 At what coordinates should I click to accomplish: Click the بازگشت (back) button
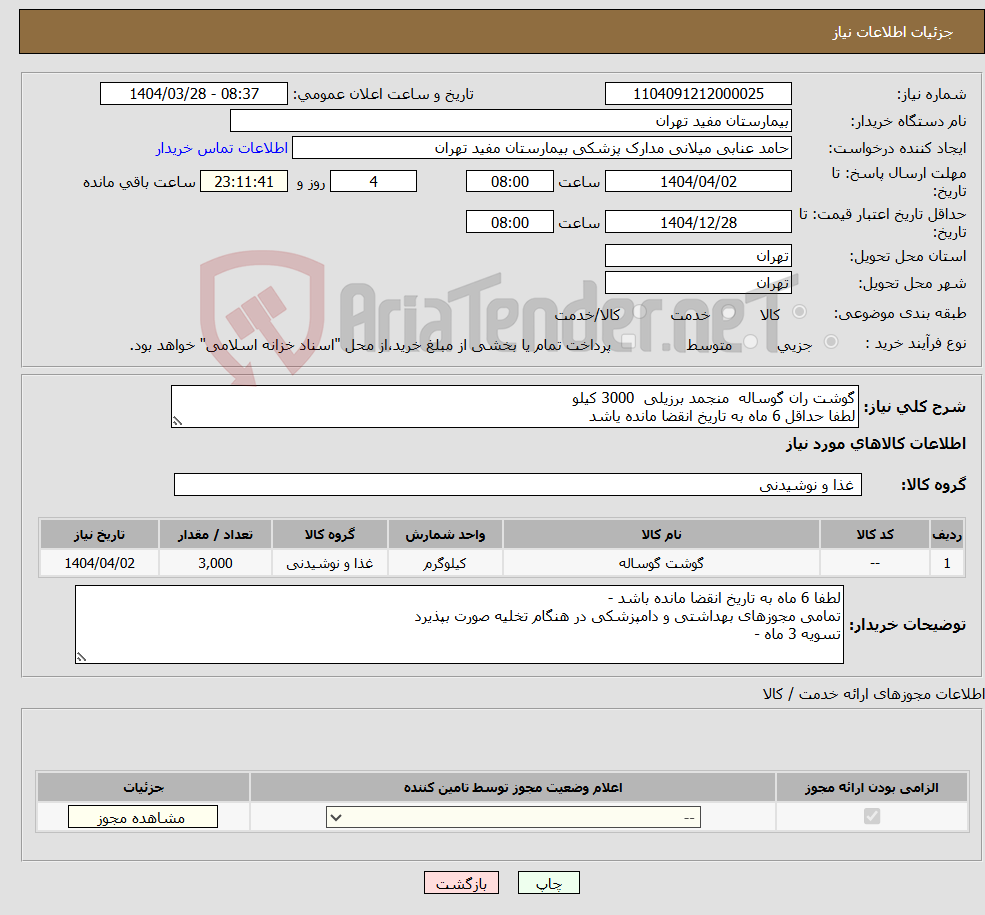tap(461, 883)
